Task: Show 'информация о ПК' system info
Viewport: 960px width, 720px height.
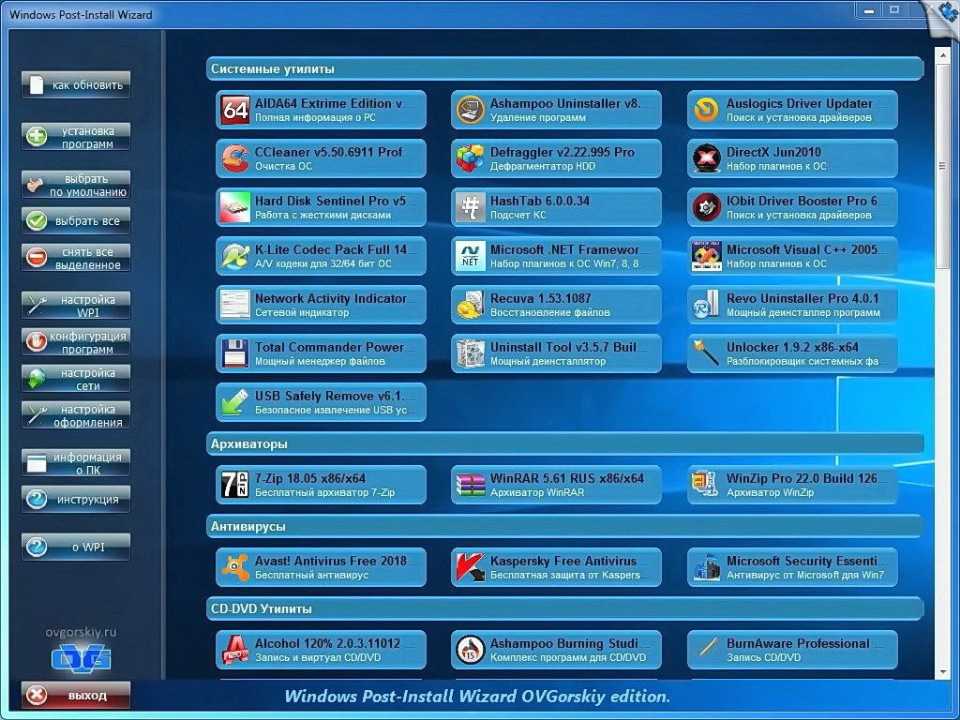Action: coord(76,463)
